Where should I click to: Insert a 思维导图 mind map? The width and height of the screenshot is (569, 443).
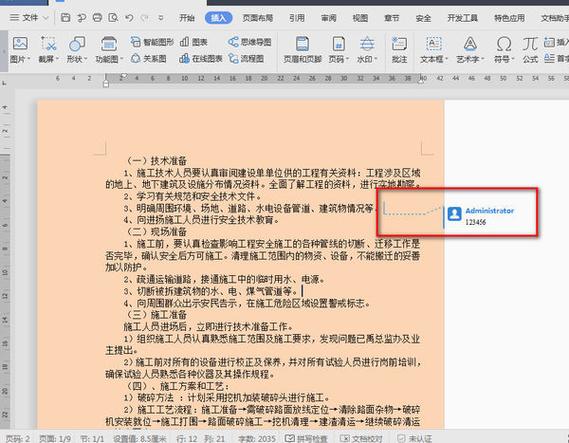(x=250, y=42)
